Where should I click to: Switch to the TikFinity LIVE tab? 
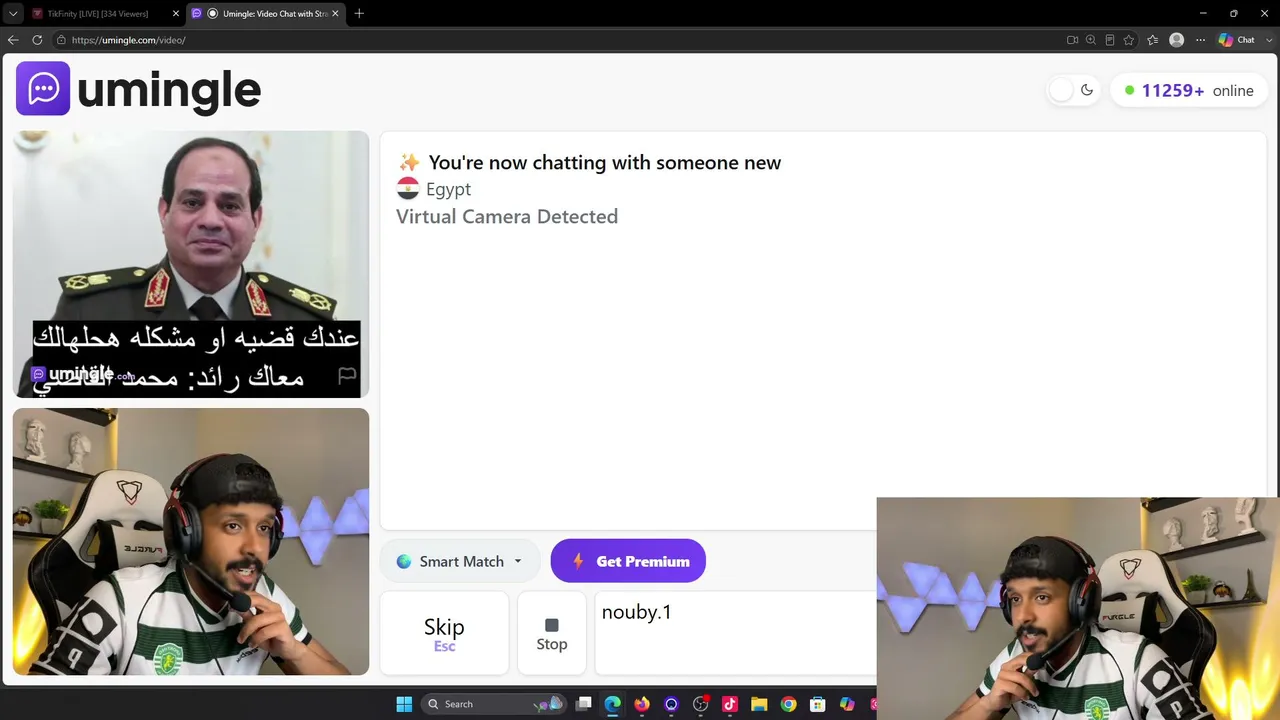[x=97, y=13]
